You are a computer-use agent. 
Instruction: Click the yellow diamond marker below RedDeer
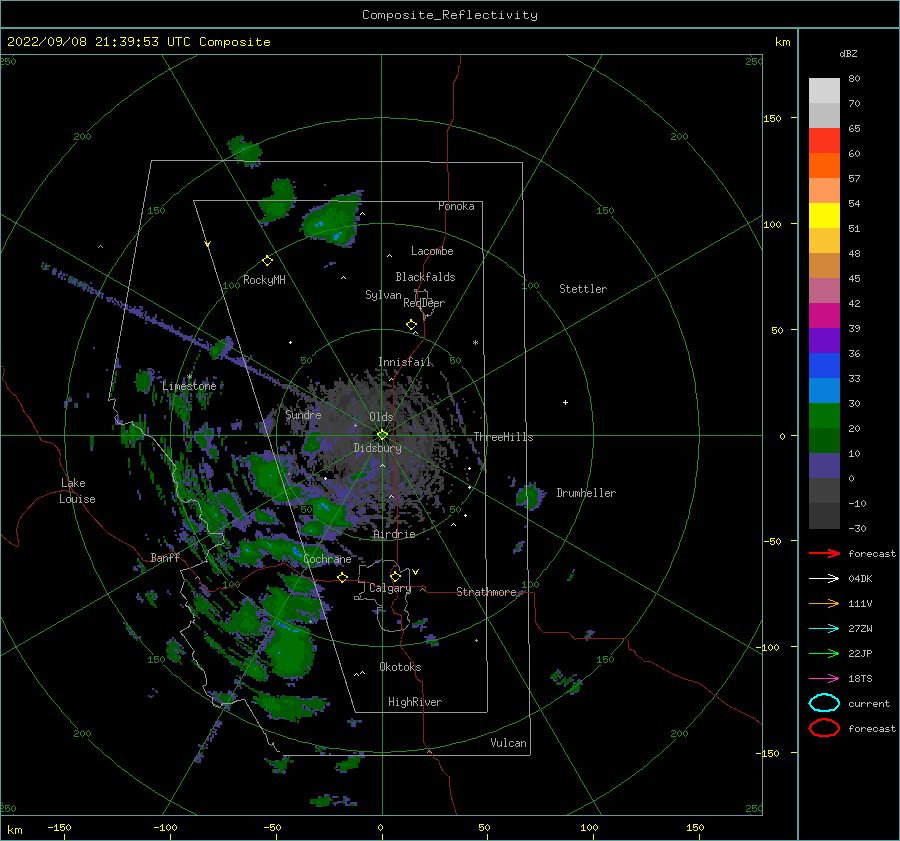point(411,325)
